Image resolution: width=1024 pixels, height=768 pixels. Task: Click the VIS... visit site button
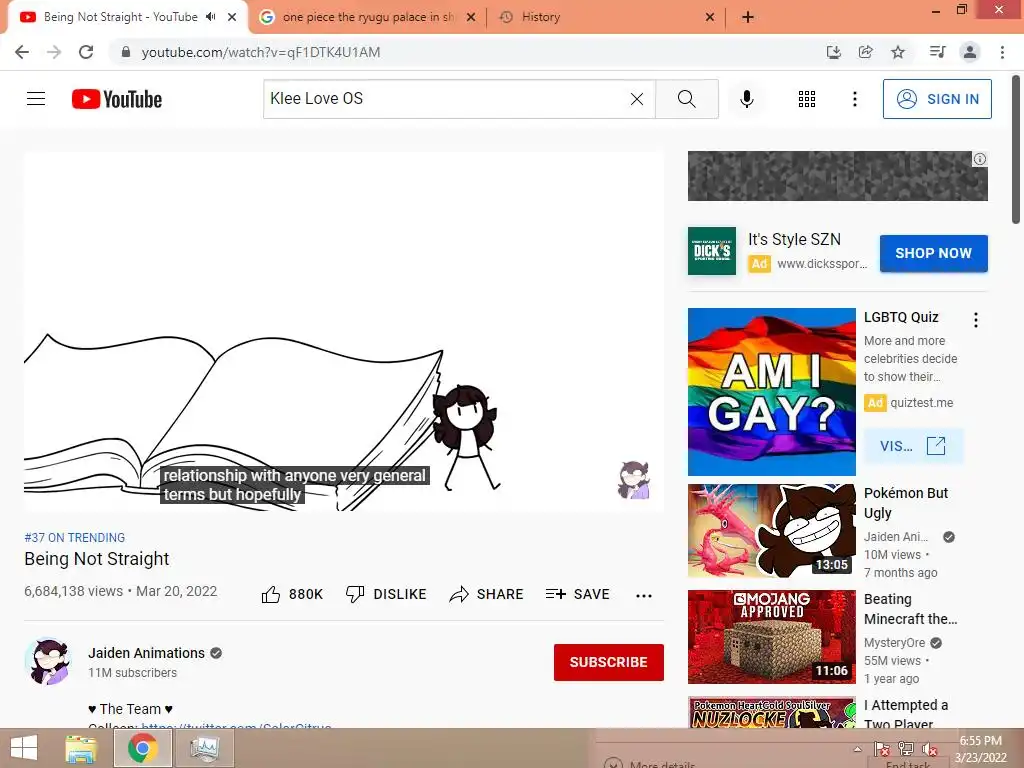point(913,446)
